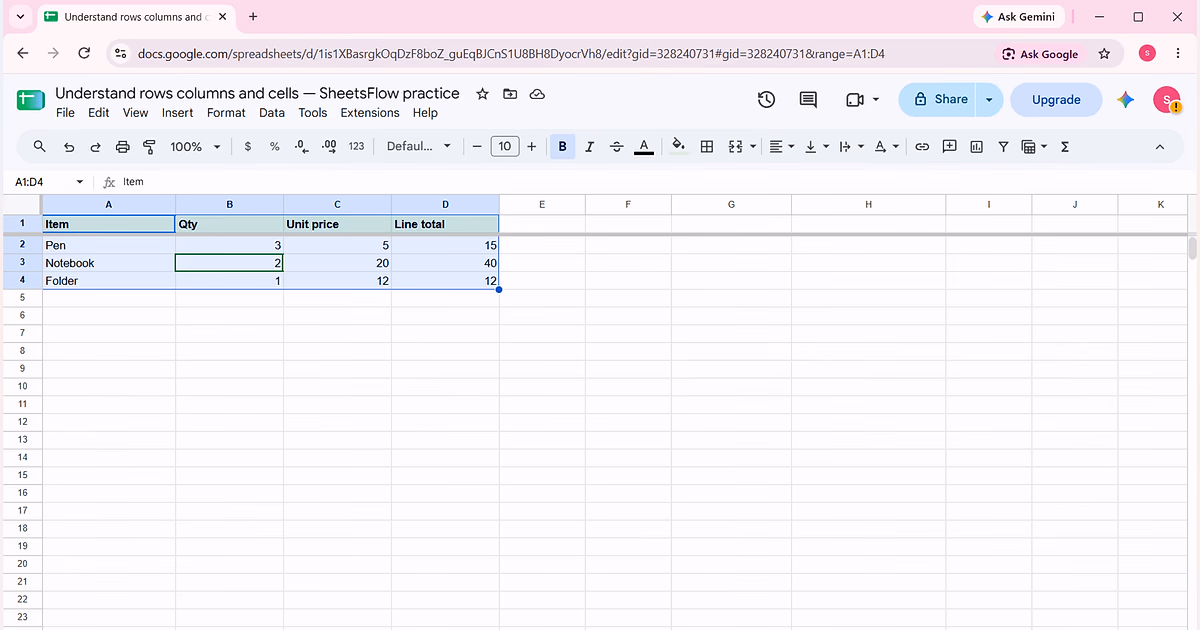
Task: Increase the font size
Action: point(531,146)
